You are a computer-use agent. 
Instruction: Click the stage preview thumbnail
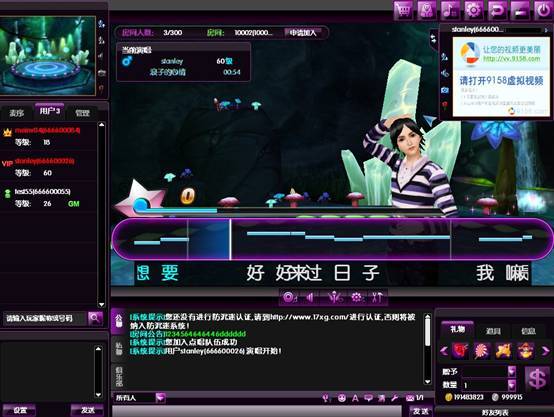click(48, 55)
